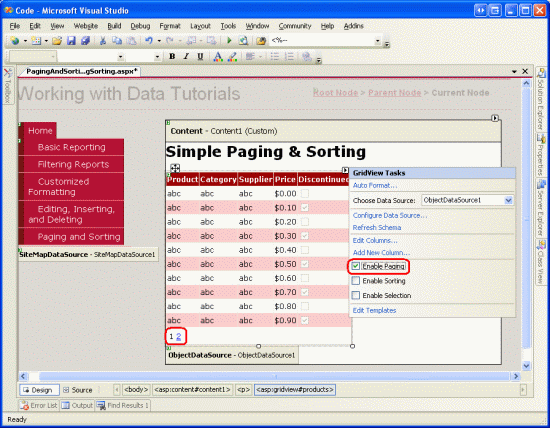Screen dimensions: 550x428
Task: Click the Auto Format link
Action: click(375, 185)
